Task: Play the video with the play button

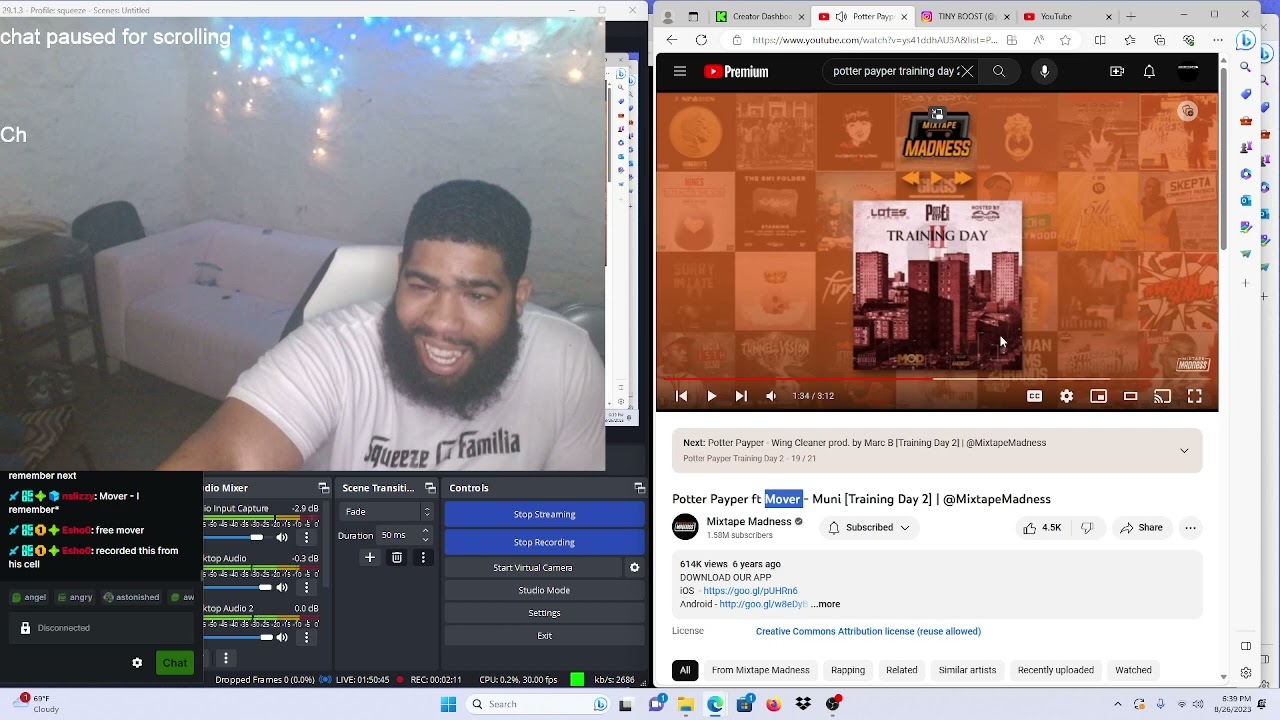Action: [x=711, y=396]
